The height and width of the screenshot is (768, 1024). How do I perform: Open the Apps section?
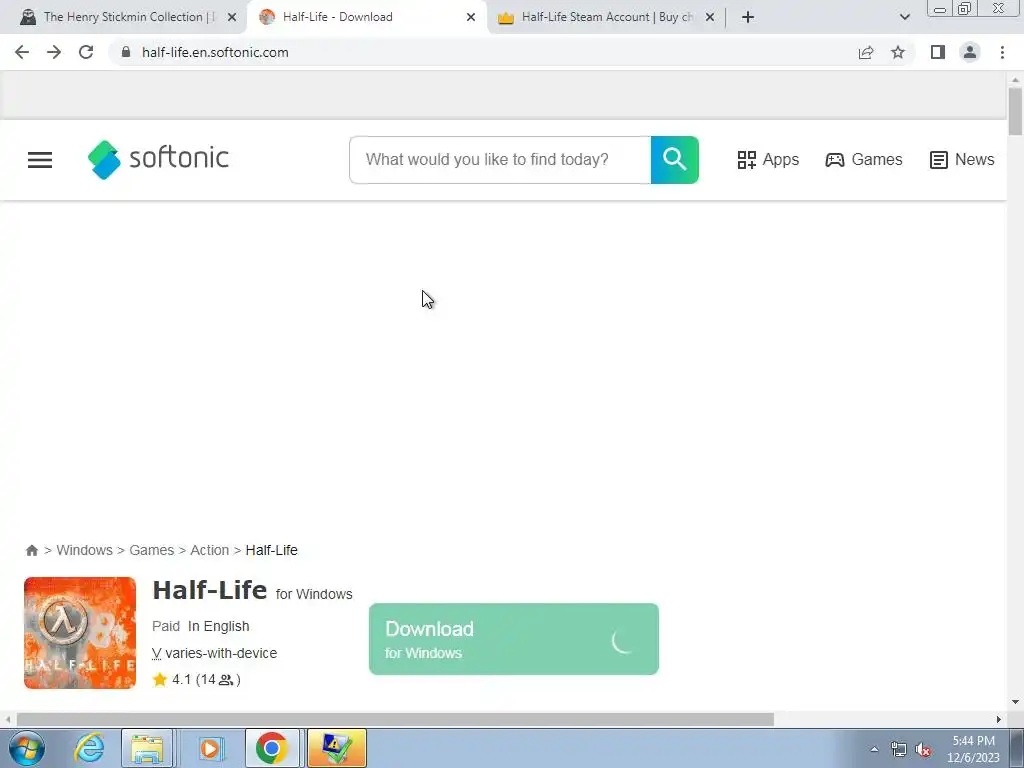coord(768,159)
